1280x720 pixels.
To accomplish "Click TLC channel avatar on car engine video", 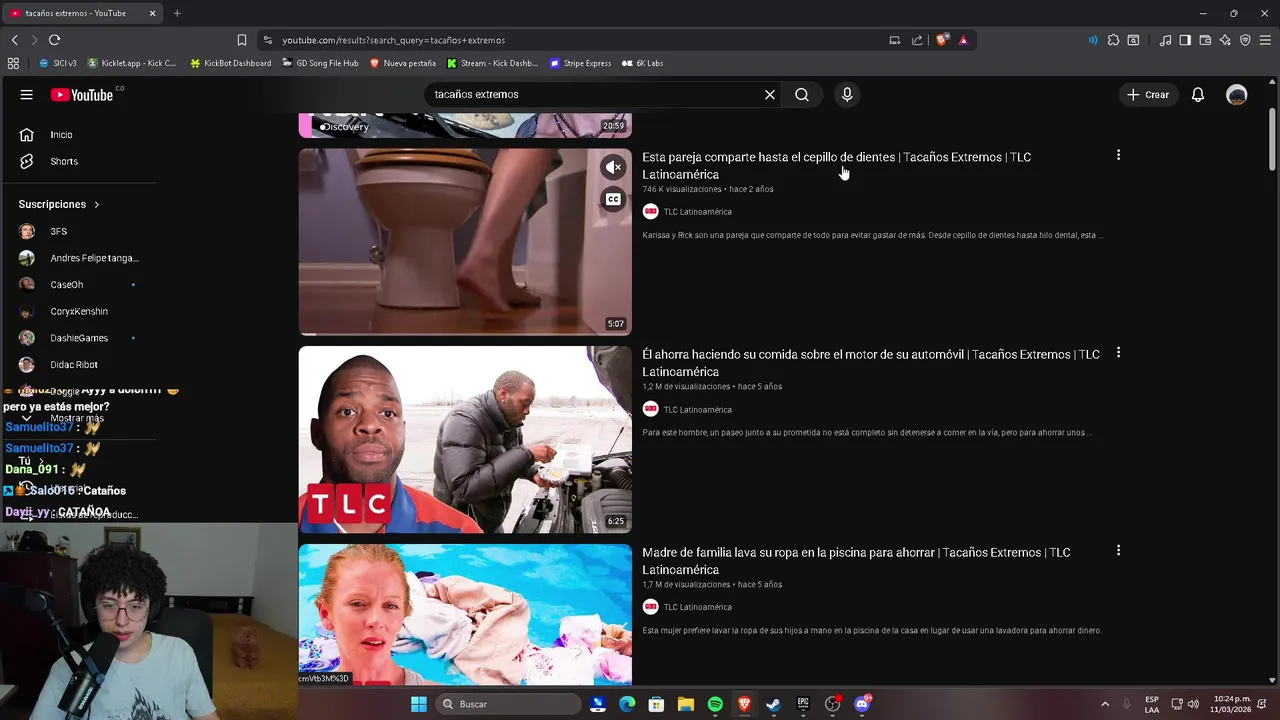I will point(650,409).
